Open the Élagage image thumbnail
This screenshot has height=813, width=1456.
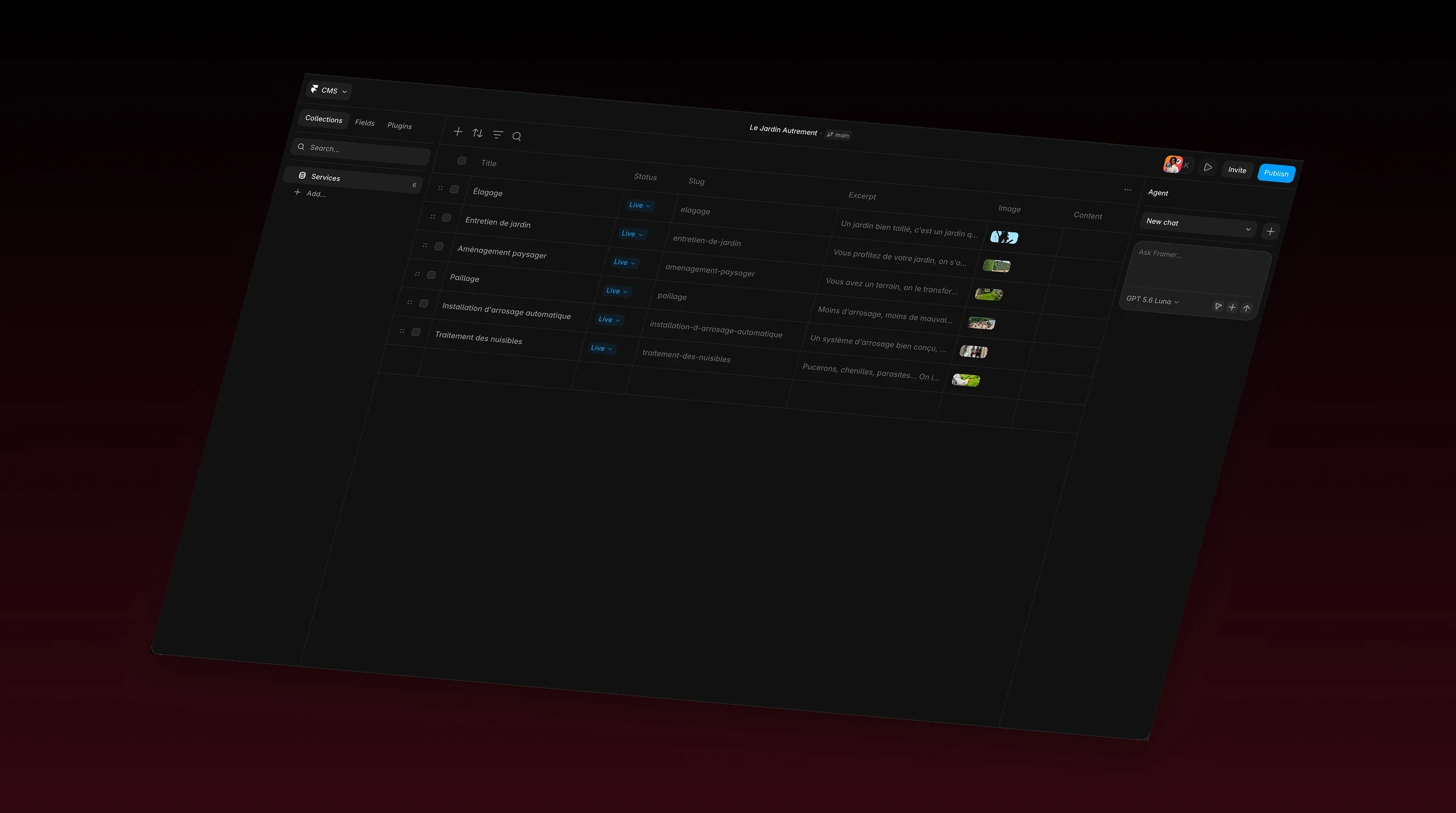tap(1004, 237)
